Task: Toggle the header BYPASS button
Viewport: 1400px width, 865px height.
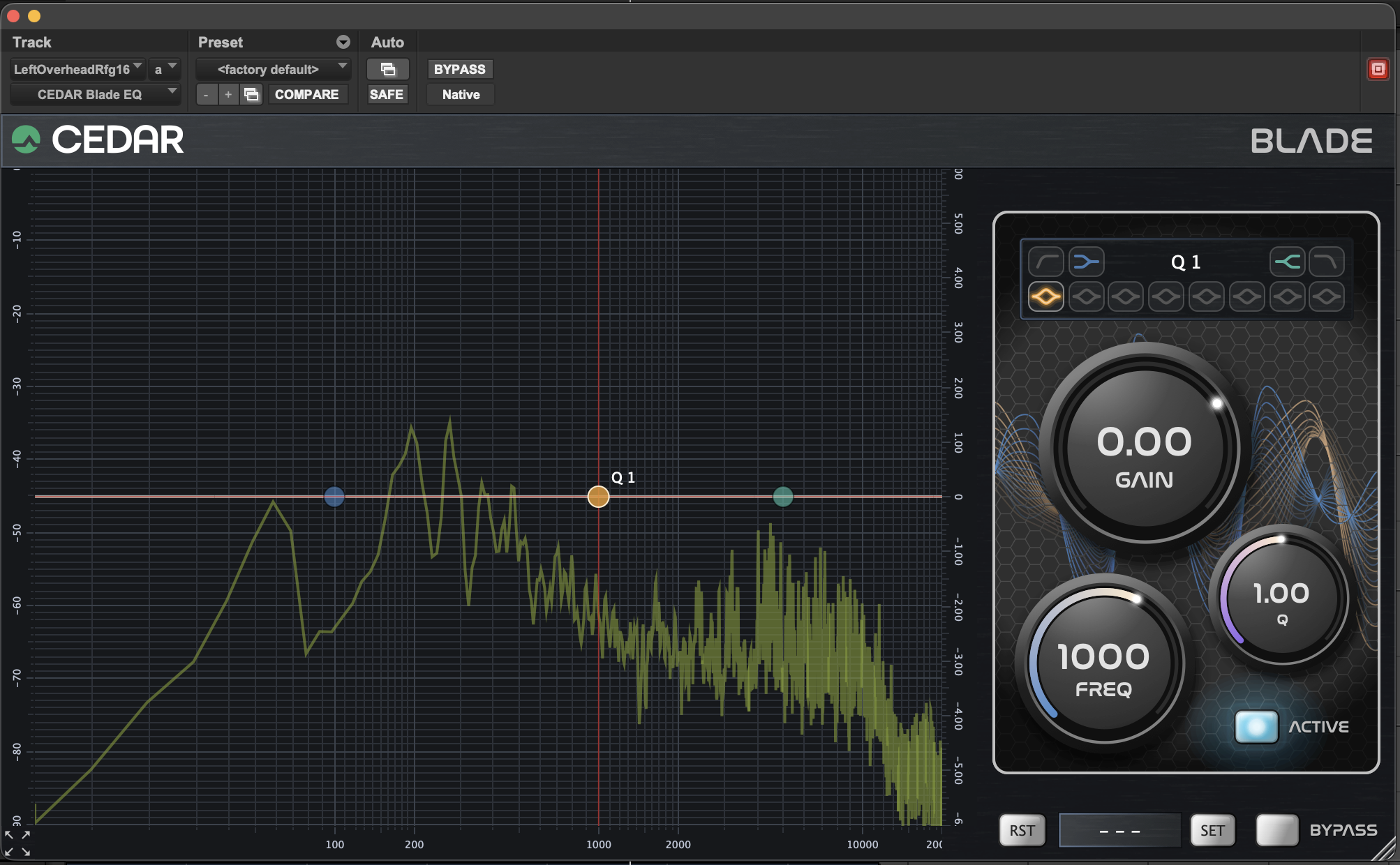Action: coord(459,69)
